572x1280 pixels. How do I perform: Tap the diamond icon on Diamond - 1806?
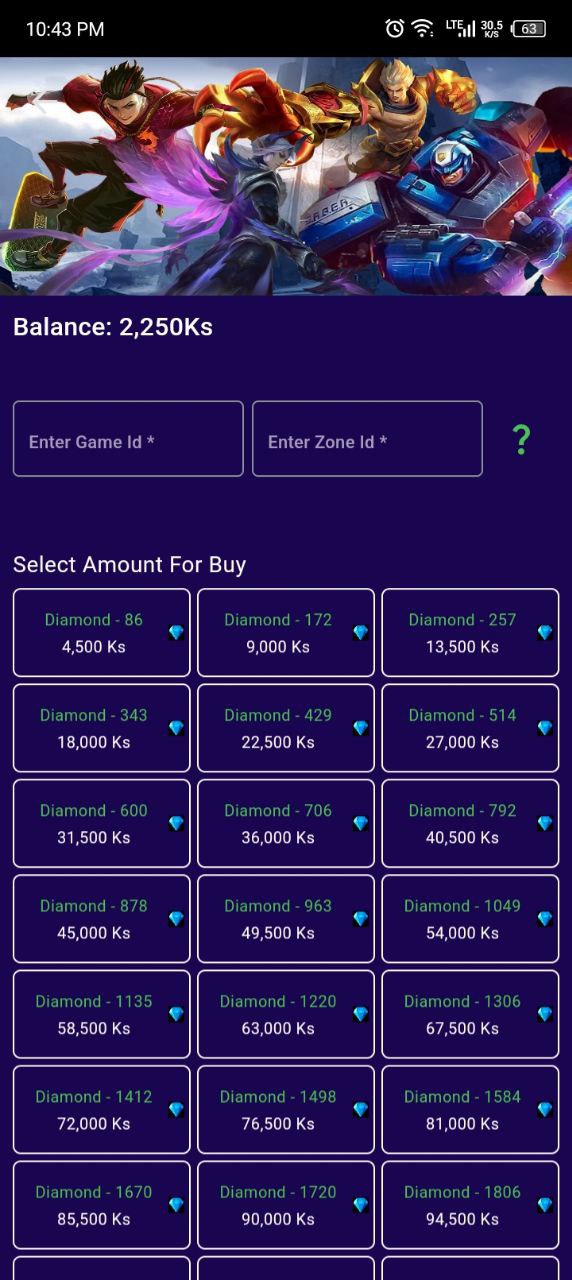click(x=545, y=1205)
